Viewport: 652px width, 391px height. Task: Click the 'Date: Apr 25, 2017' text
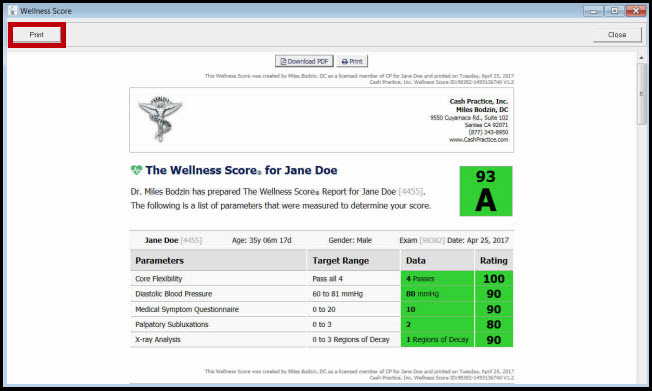pyautogui.click(x=478, y=240)
